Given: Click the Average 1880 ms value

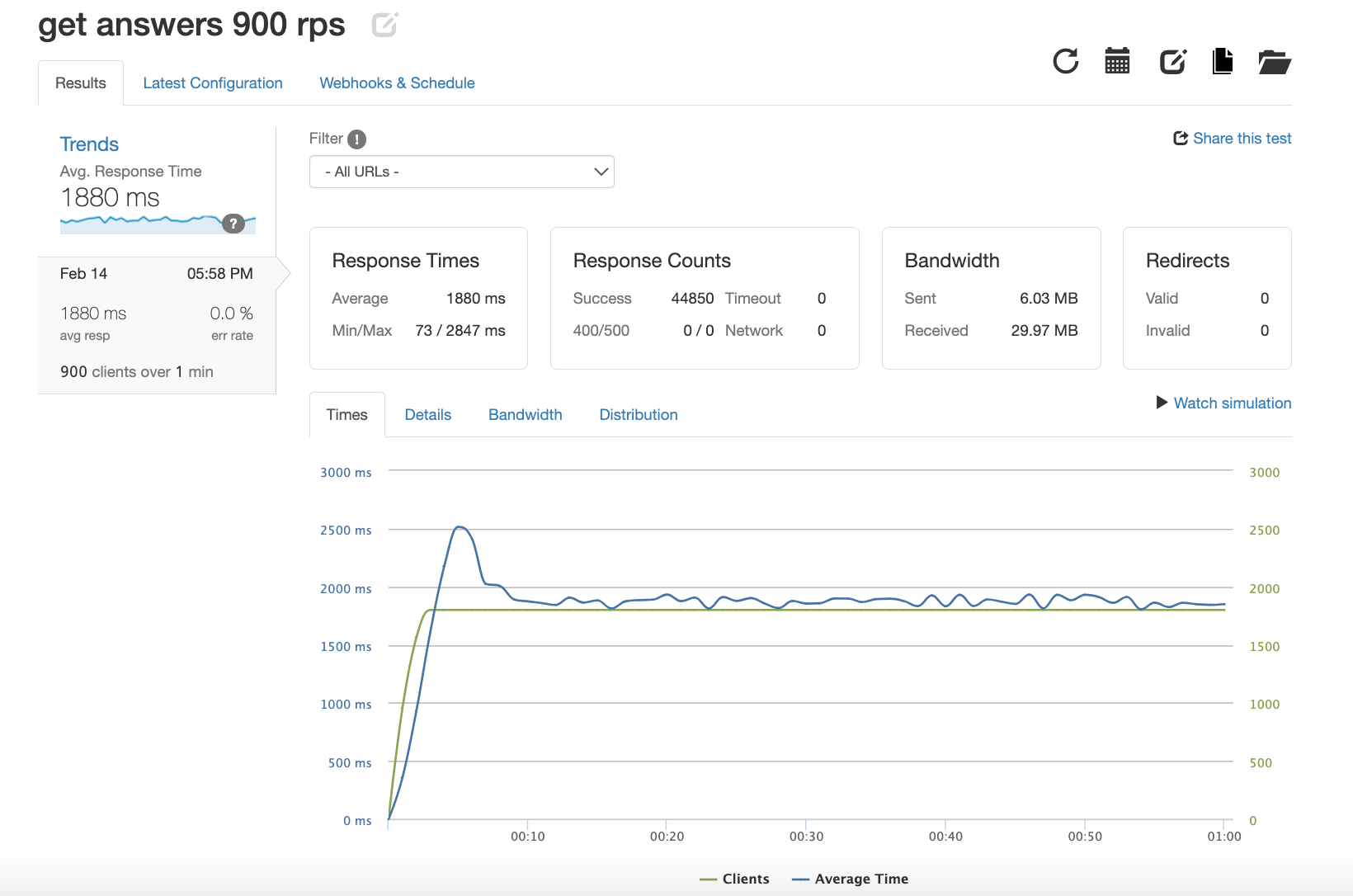Looking at the screenshot, I should pos(476,299).
